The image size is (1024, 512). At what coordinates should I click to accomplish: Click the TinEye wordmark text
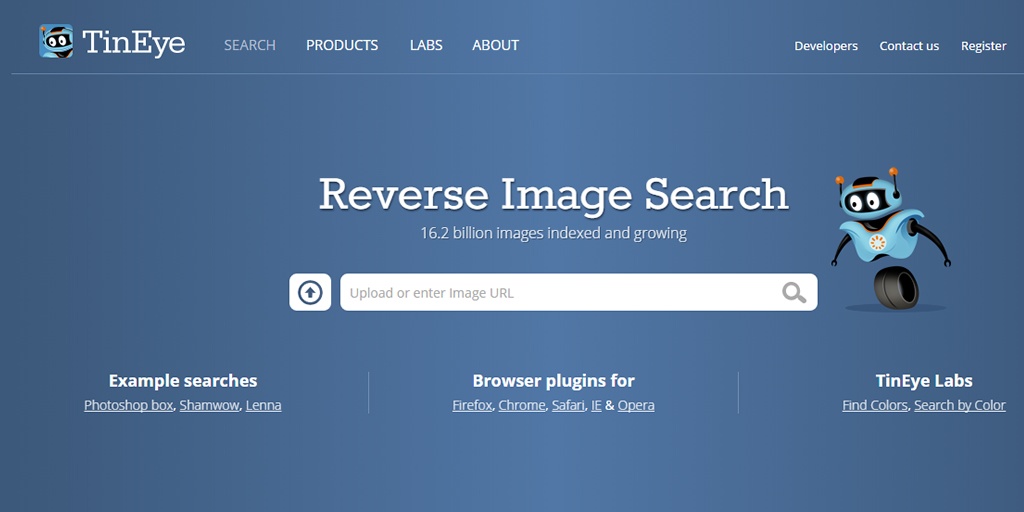134,43
